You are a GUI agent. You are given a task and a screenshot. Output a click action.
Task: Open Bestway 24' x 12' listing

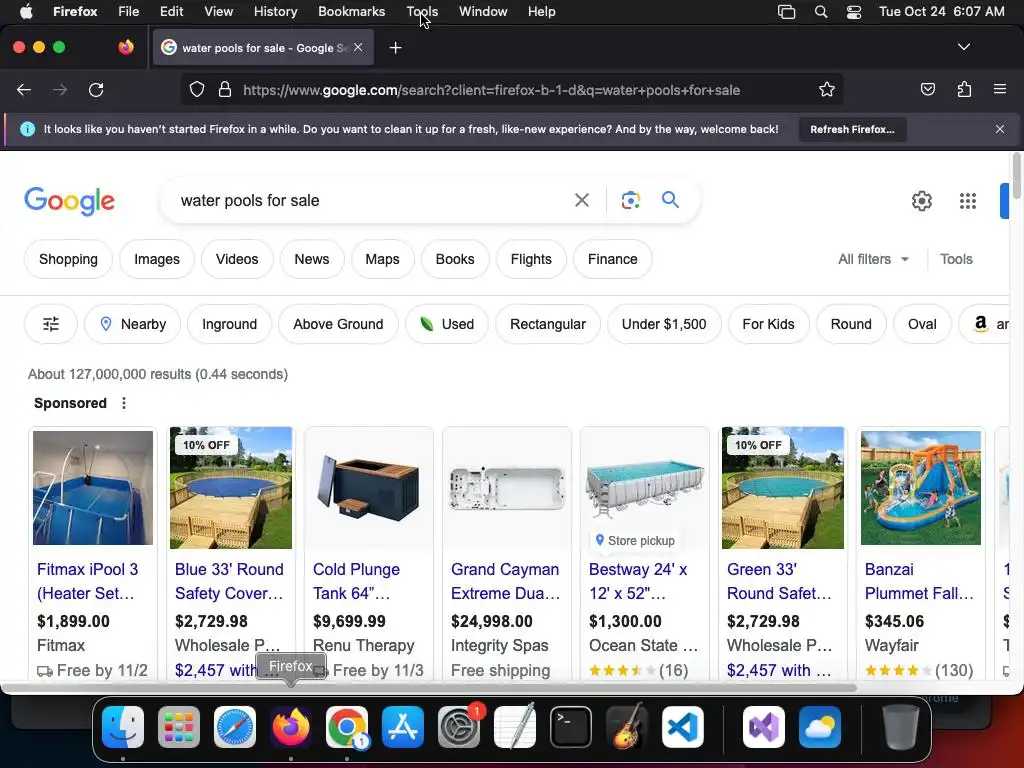[x=638, y=581]
